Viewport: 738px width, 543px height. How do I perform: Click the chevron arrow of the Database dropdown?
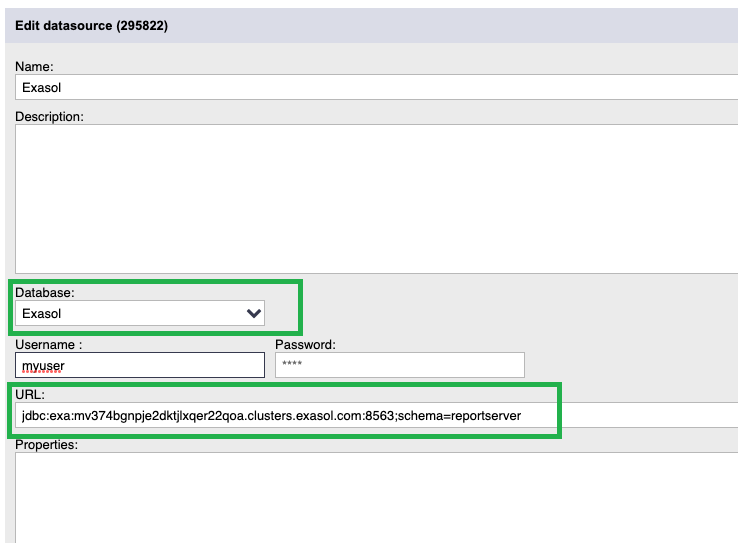254,313
